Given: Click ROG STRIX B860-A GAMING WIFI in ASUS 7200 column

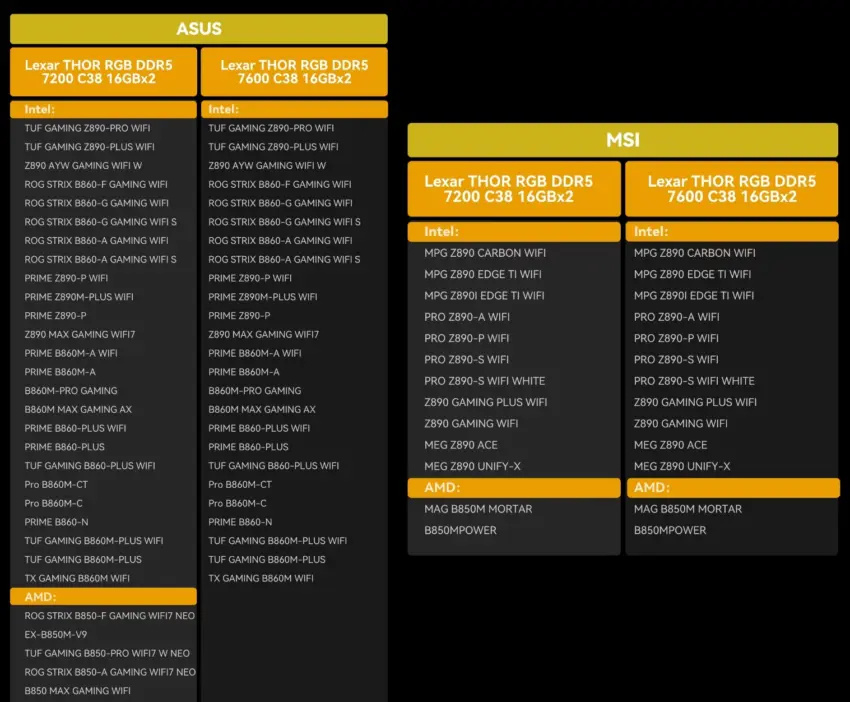Looking at the screenshot, I should [96, 240].
